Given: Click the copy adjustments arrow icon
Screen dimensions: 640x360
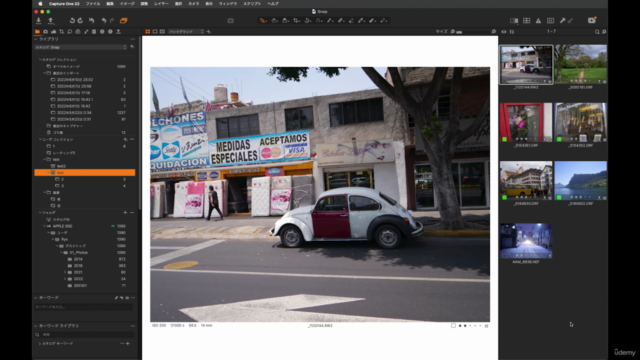Looking at the screenshot, I should tap(563, 20).
